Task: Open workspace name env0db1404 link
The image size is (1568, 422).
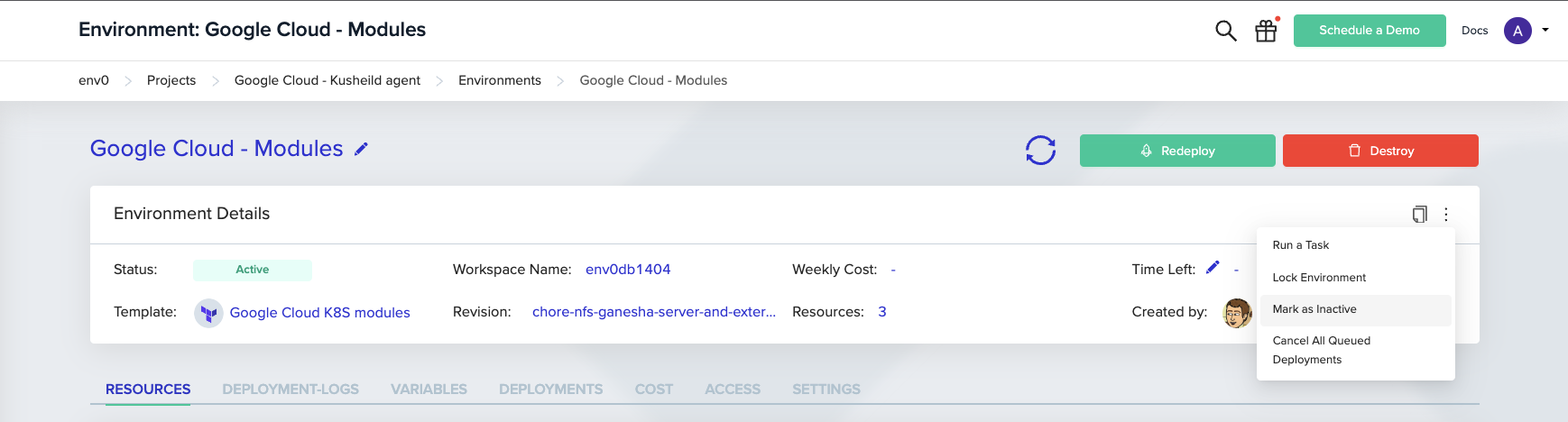Action: [x=628, y=270]
